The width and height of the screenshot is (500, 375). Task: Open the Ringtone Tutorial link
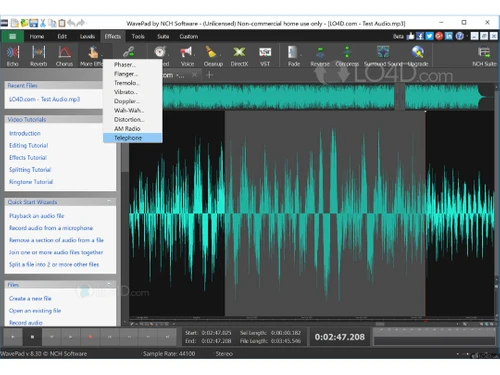31,182
